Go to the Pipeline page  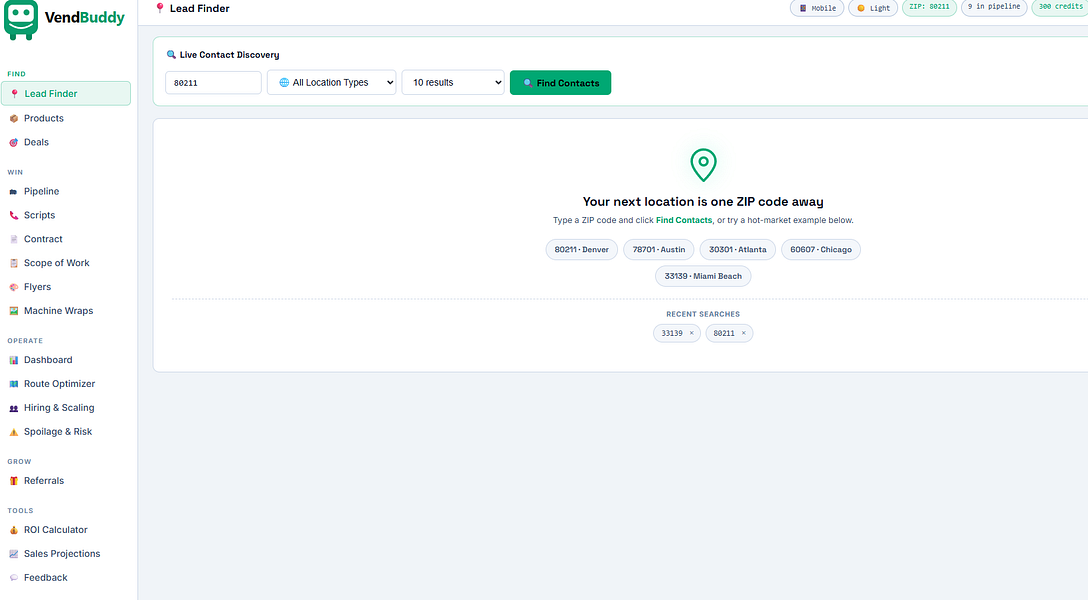point(66,191)
